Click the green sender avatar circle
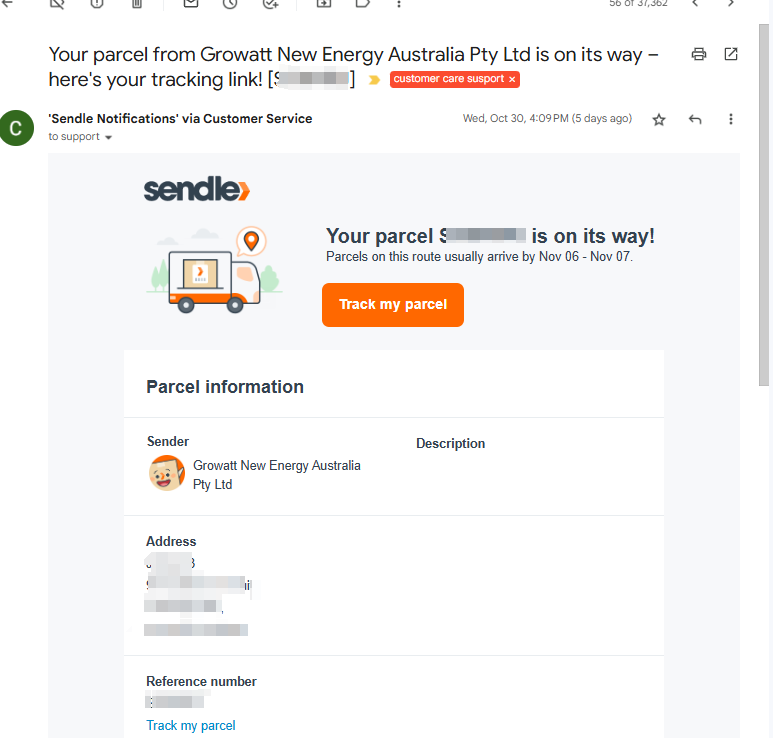This screenshot has height=738, width=773. coord(17,128)
